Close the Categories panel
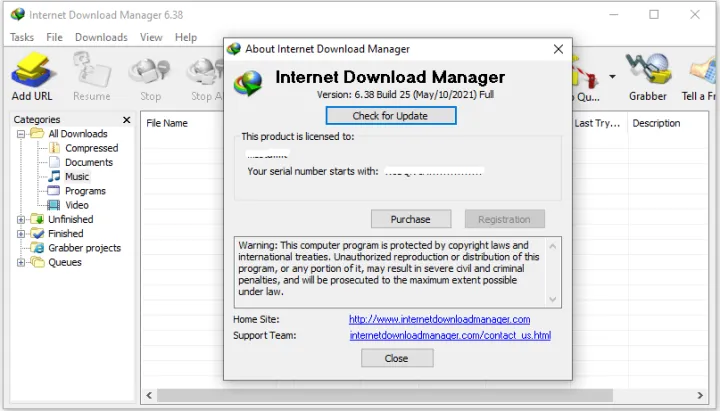Viewport: 720px width, 411px height. (127, 119)
